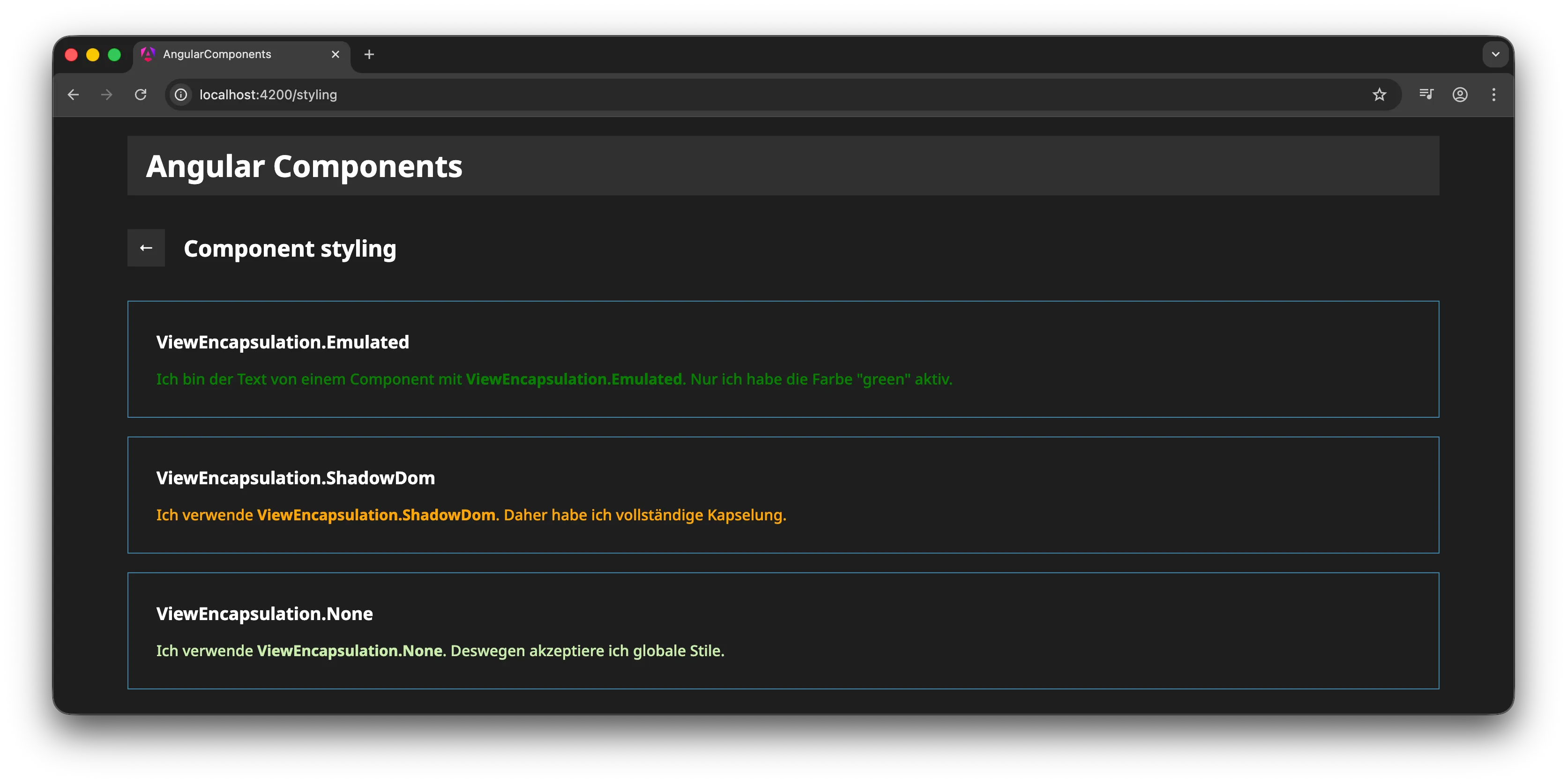
Task: Open the Chrome profile icon
Action: tap(1460, 95)
